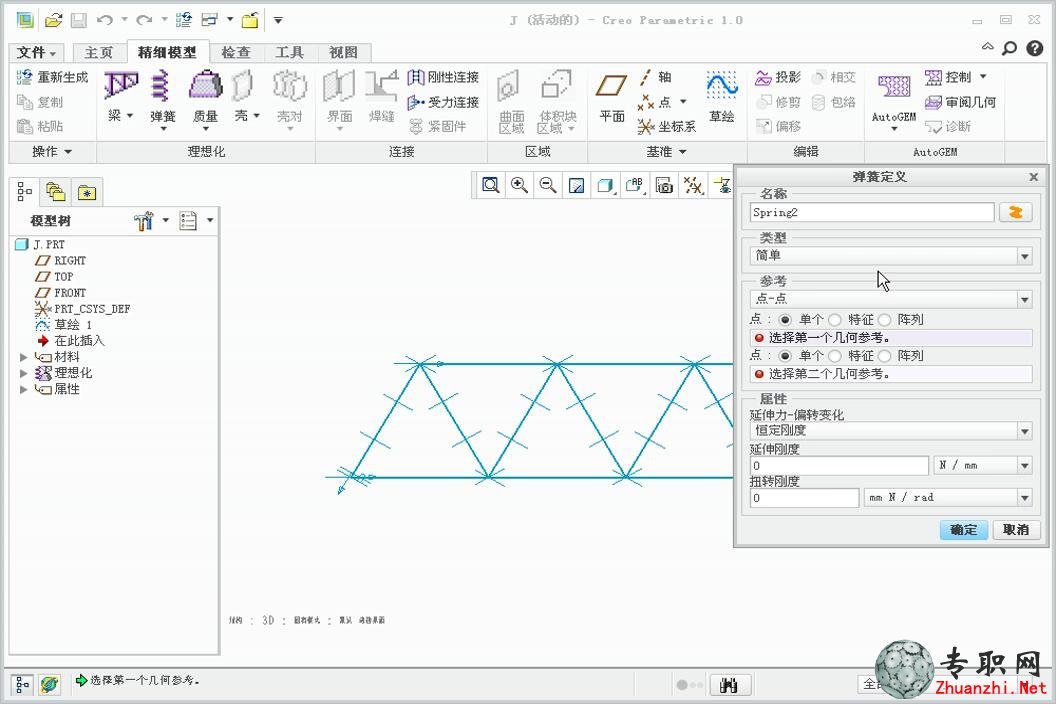
Task: Switch to the 检查 tab
Action: (236, 53)
